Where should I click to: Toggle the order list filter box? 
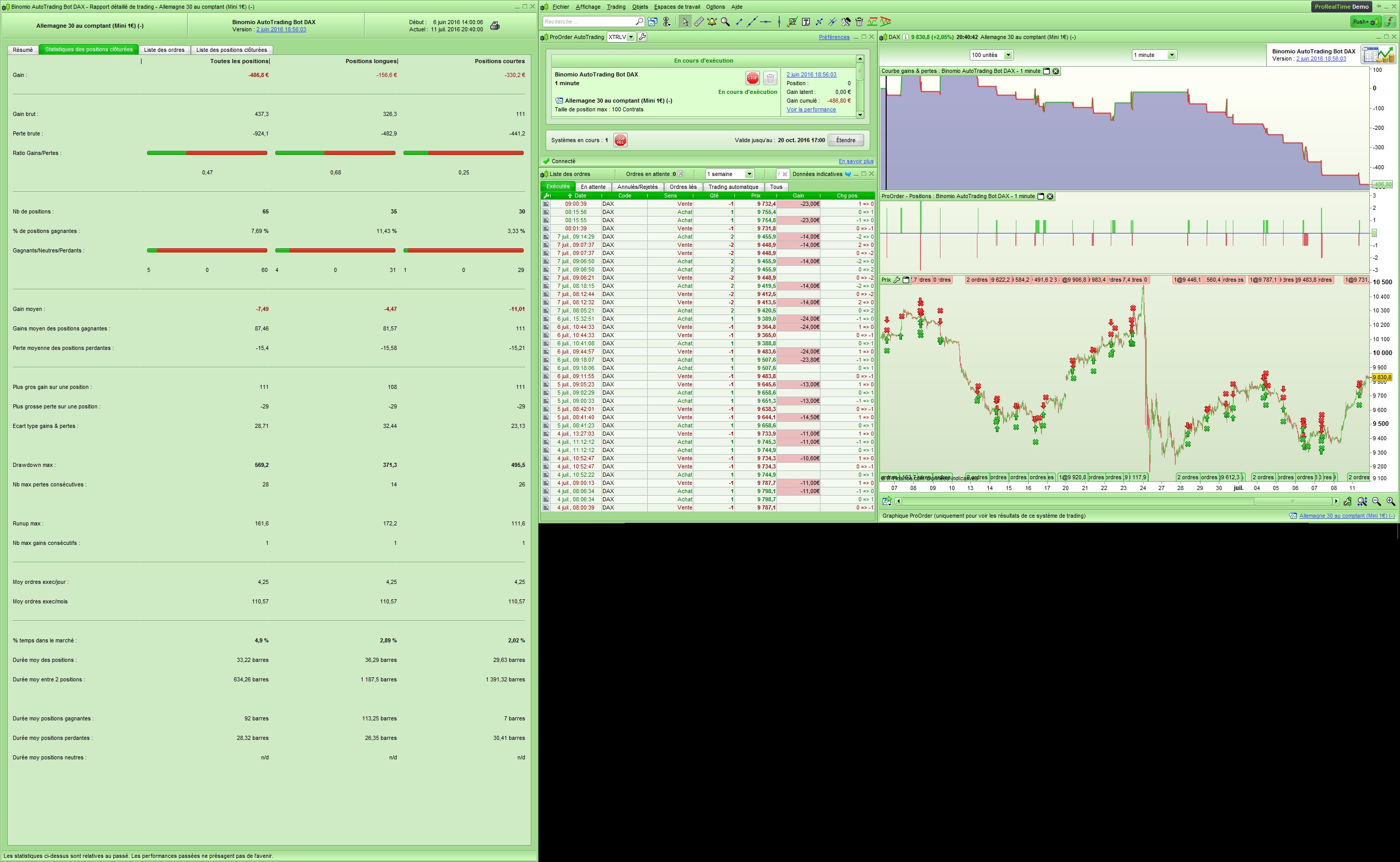[783, 174]
